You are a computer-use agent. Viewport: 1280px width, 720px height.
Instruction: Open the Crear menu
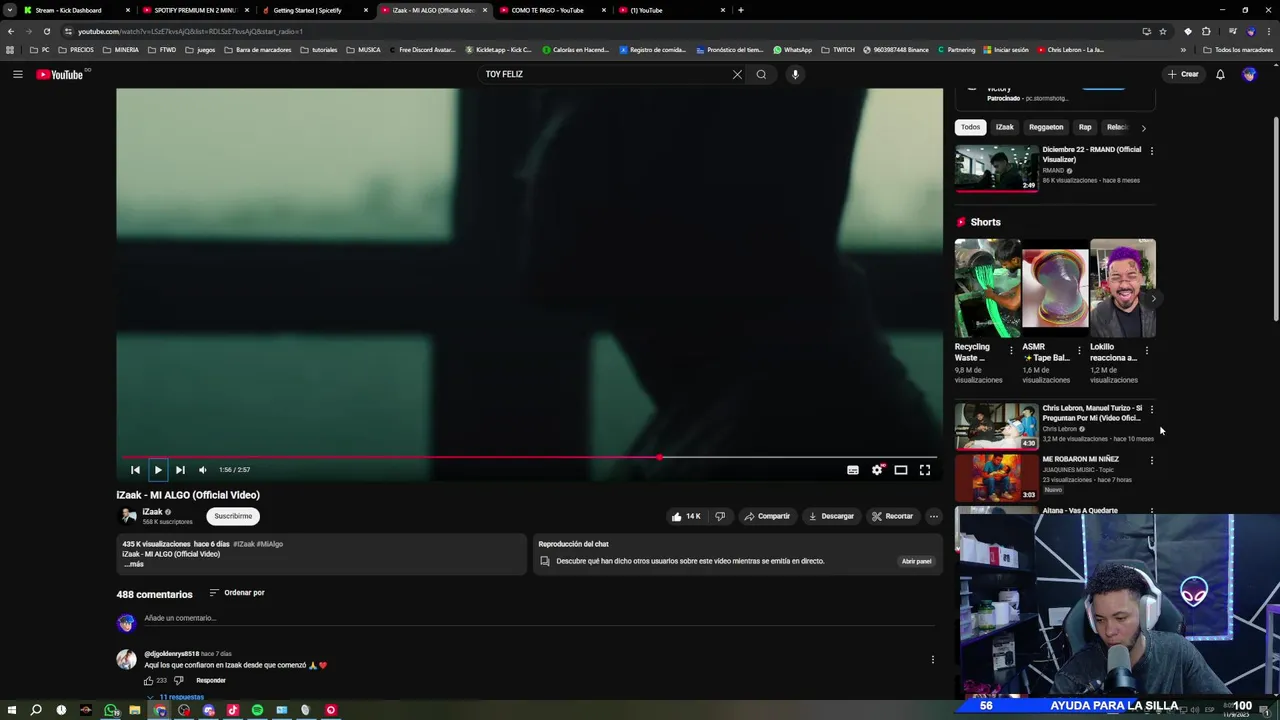point(1182,74)
